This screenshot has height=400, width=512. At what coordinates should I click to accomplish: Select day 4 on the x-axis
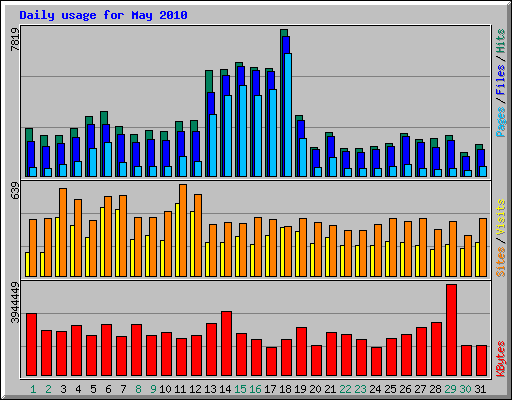coord(78,389)
